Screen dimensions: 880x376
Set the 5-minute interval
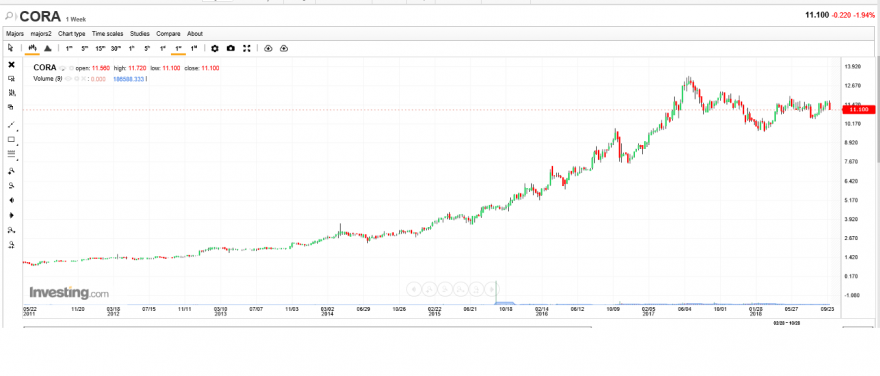pos(85,48)
